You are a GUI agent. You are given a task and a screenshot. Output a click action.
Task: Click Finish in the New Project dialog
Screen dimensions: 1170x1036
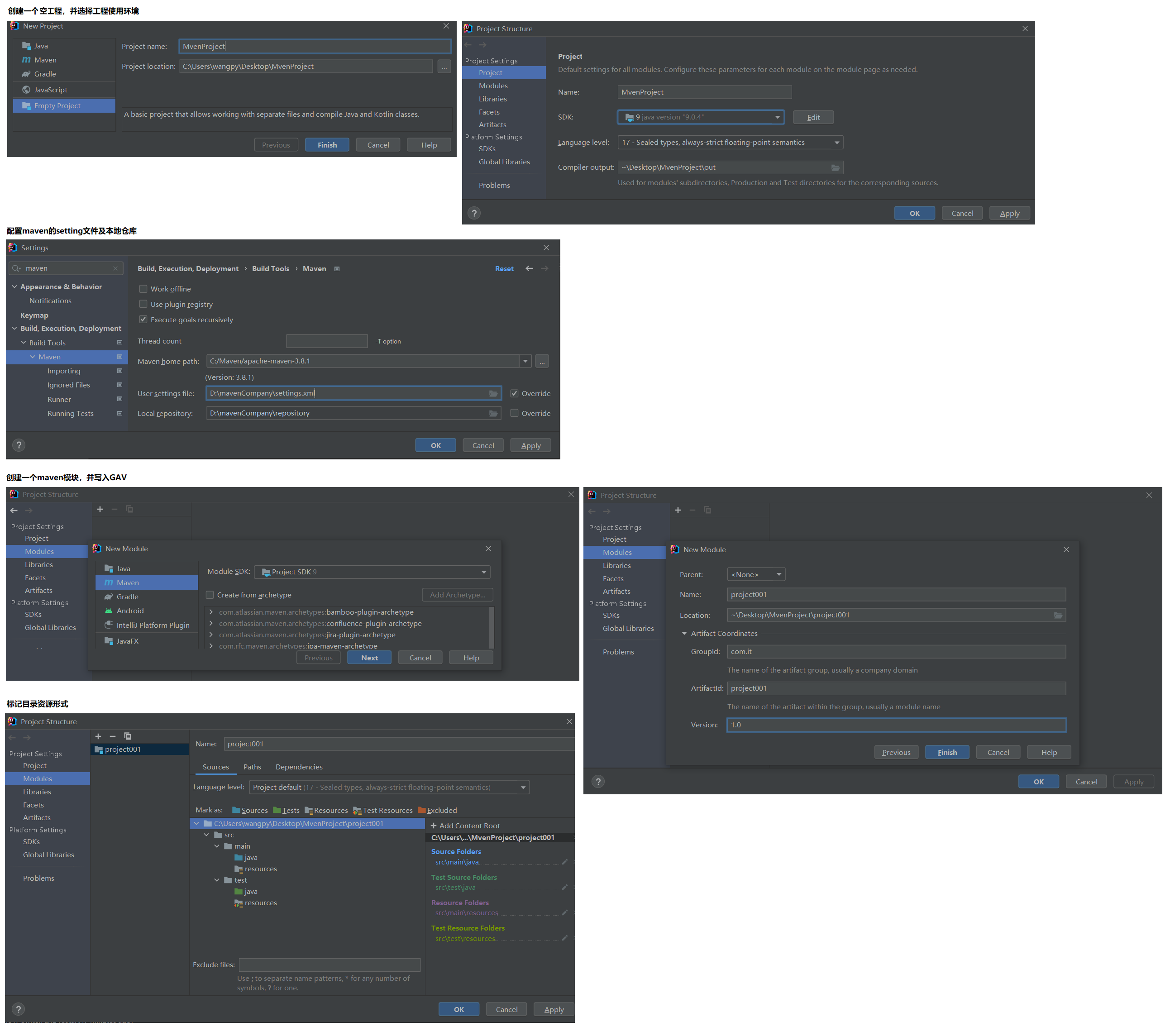click(x=327, y=145)
